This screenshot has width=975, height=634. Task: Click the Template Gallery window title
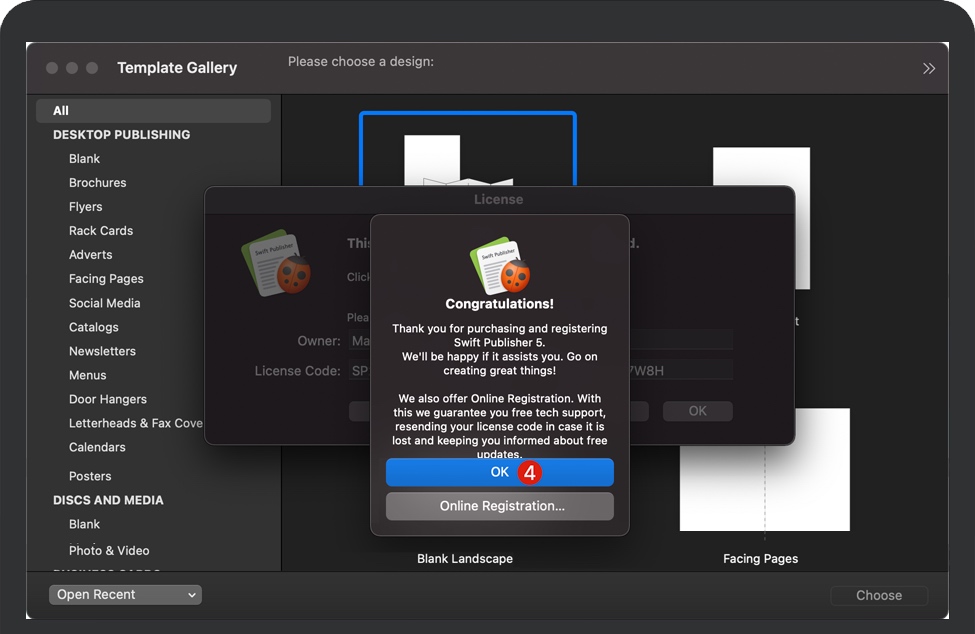tap(177, 68)
